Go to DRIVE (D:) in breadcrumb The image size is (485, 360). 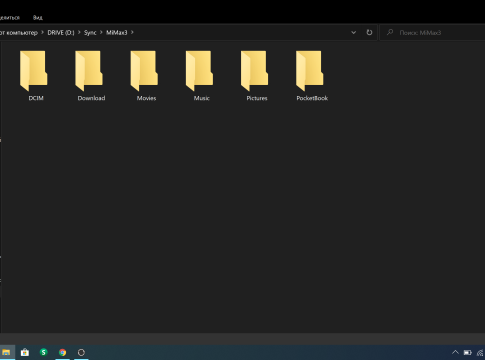(61, 33)
